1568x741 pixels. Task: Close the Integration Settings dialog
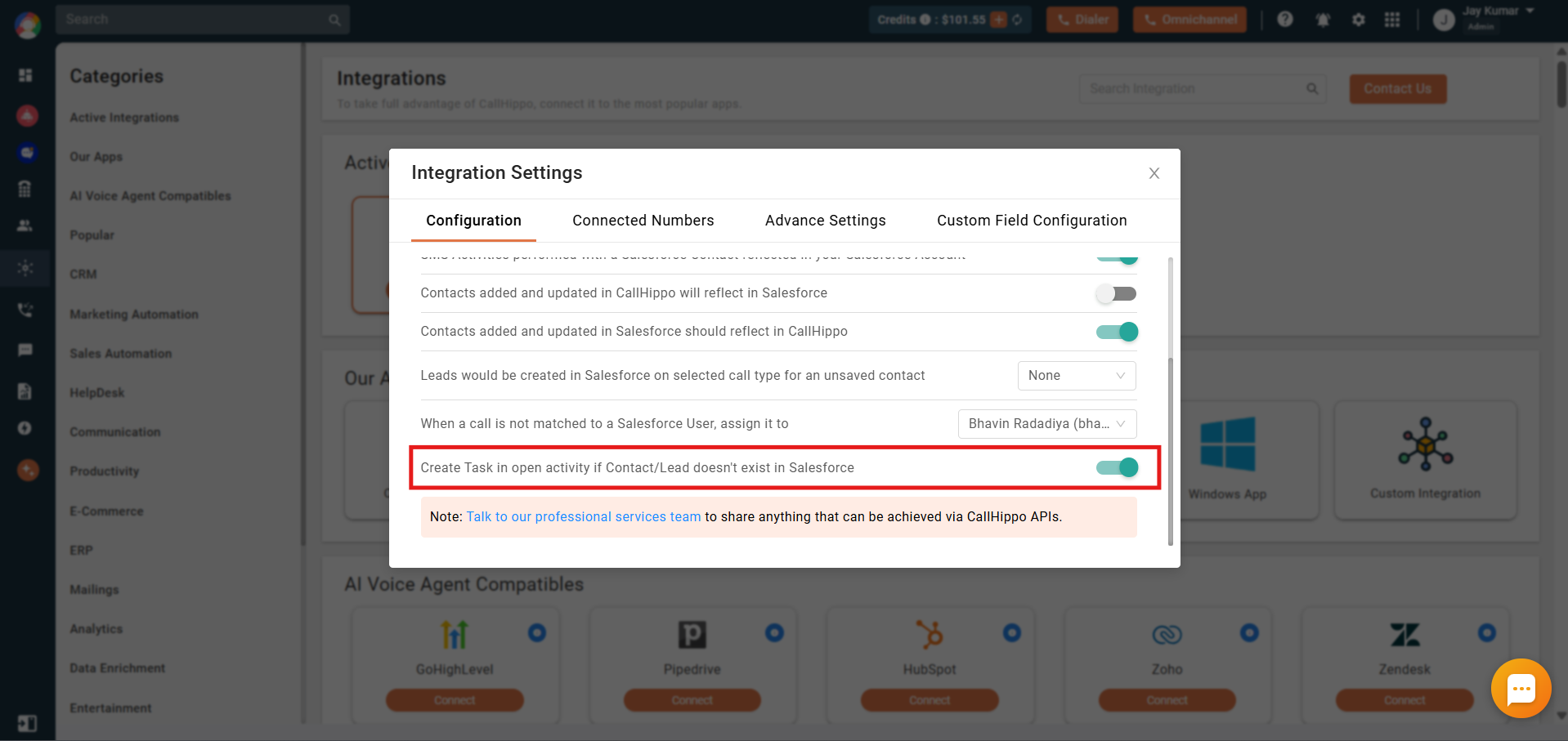pyautogui.click(x=1154, y=173)
